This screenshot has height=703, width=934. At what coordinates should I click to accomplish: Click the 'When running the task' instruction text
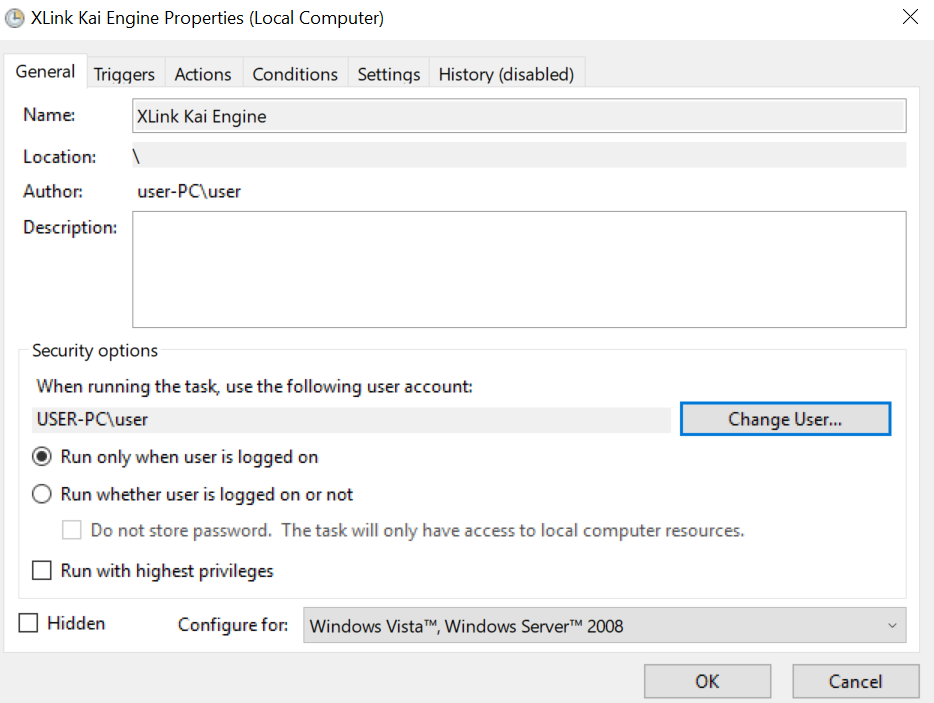coord(254,386)
